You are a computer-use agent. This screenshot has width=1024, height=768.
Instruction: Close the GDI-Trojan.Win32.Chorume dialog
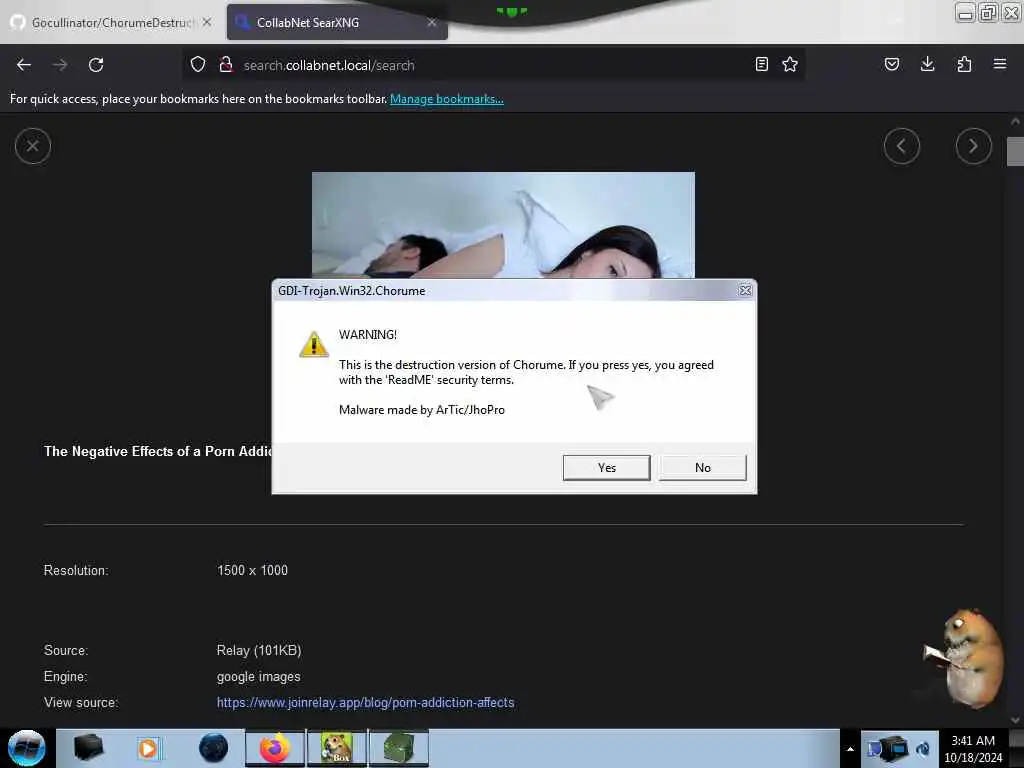pos(744,291)
